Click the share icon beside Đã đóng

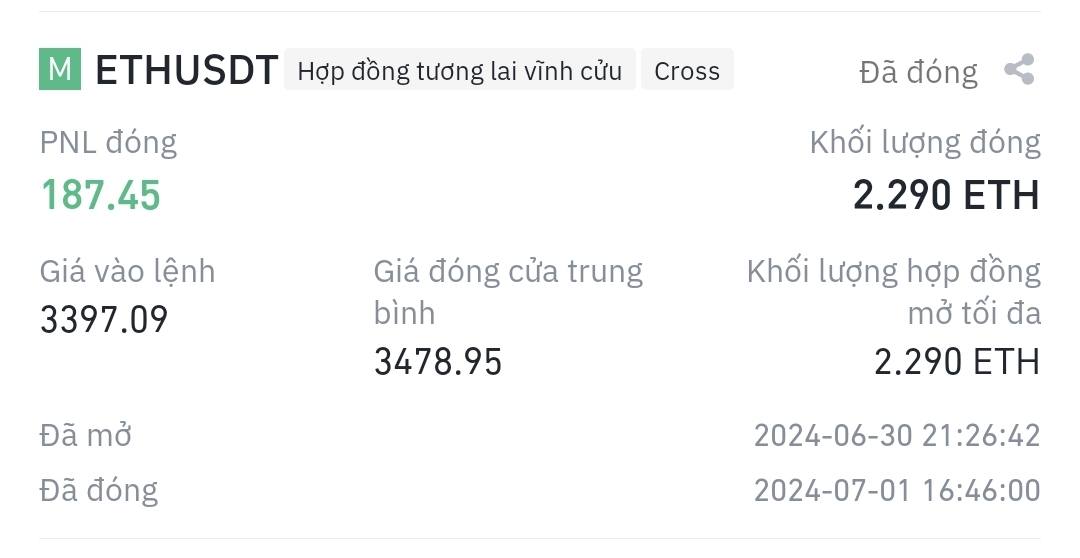pyautogui.click(x=1019, y=70)
